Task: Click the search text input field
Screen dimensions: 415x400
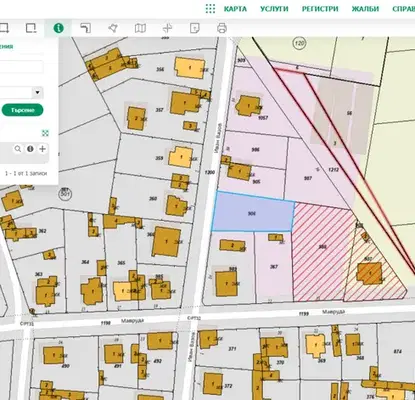Action: 21,67
